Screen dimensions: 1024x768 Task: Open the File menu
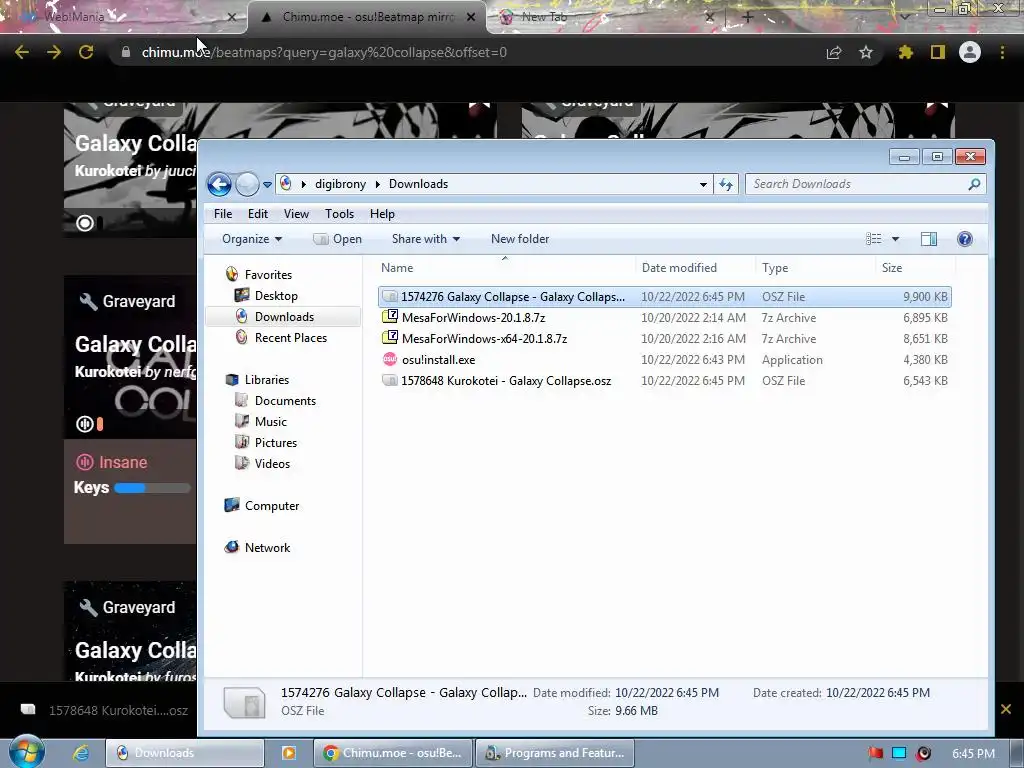223,214
